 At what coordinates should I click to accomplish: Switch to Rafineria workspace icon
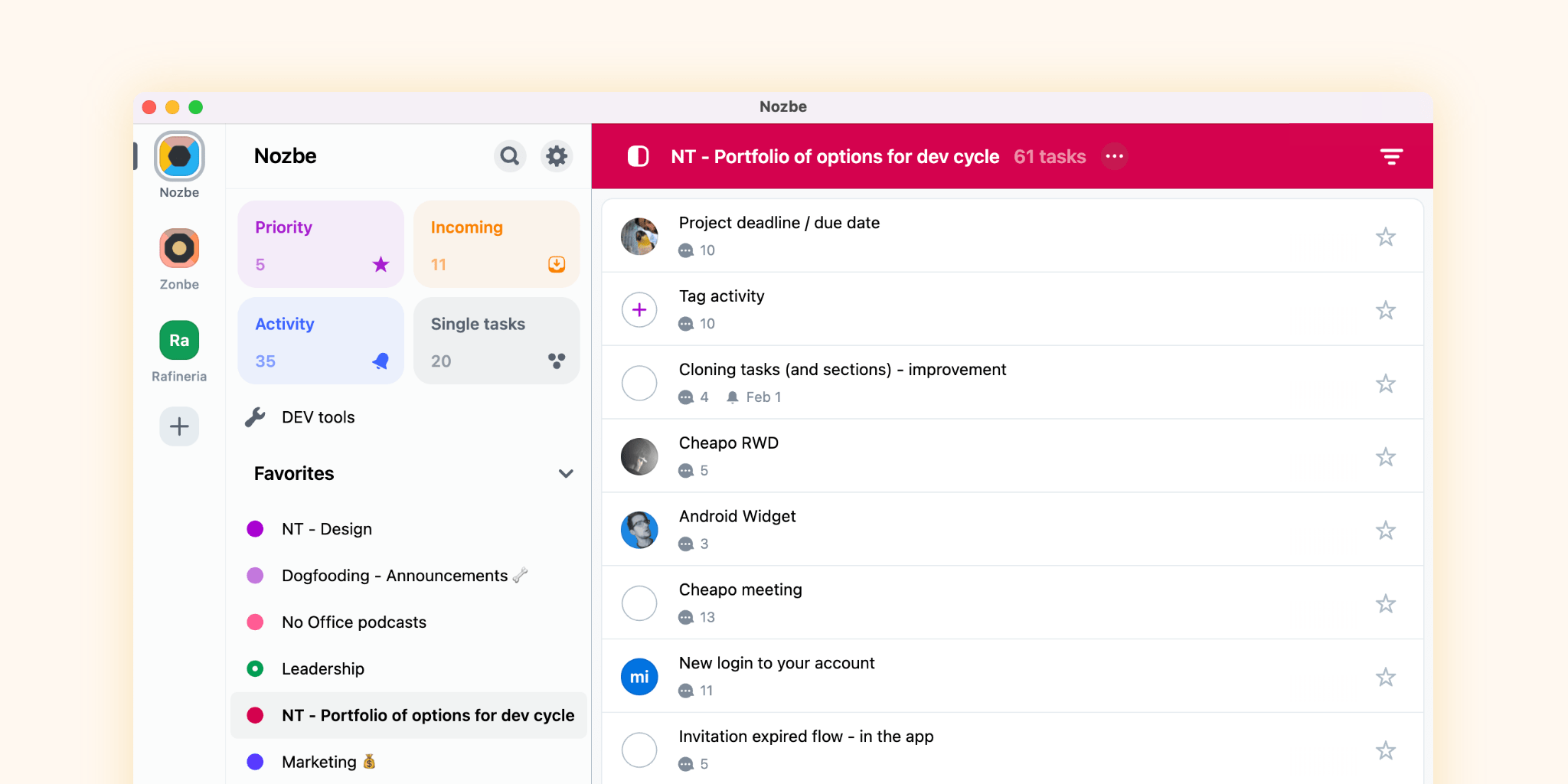pyautogui.click(x=179, y=340)
